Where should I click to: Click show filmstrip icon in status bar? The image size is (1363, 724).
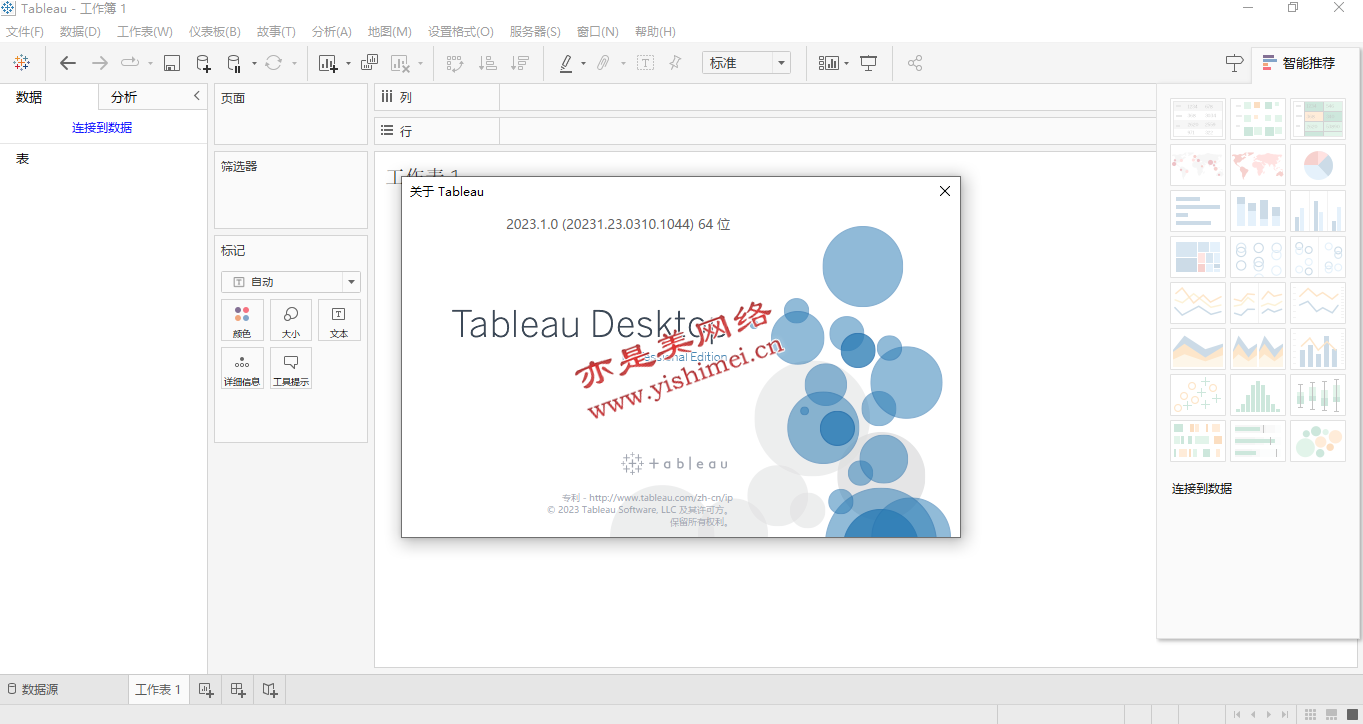(x=1331, y=714)
